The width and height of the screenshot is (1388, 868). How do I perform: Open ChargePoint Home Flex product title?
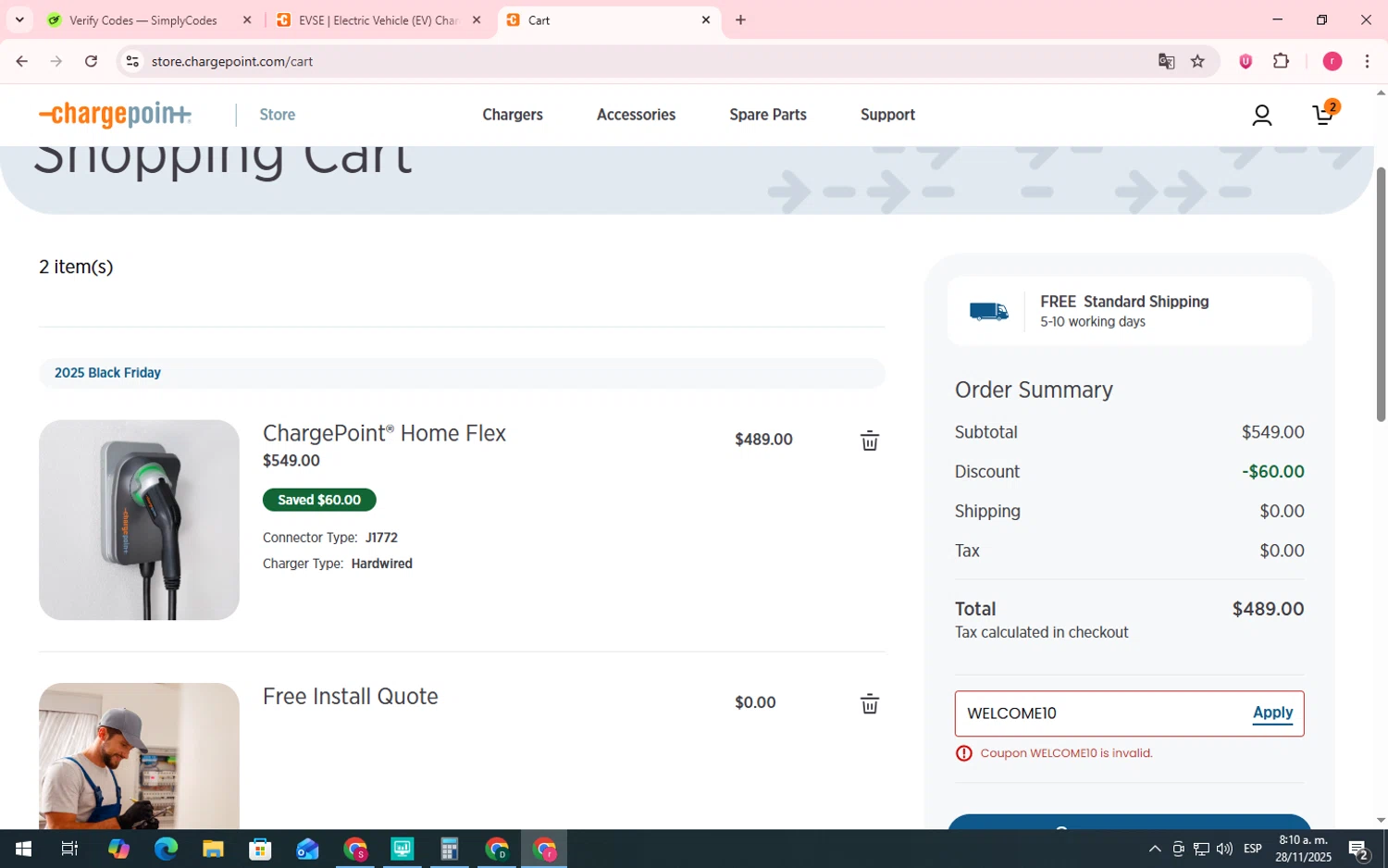coord(384,433)
